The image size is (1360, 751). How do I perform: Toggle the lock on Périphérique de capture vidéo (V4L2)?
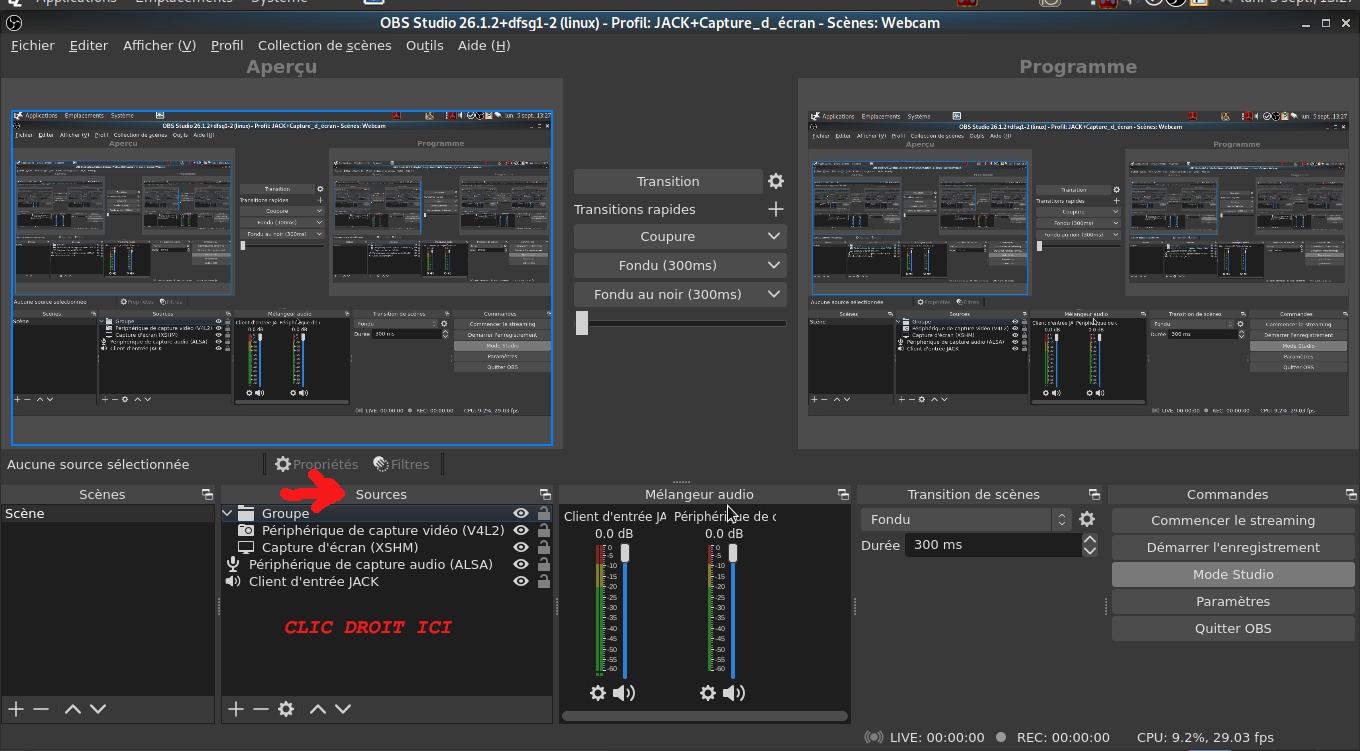point(544,531)
